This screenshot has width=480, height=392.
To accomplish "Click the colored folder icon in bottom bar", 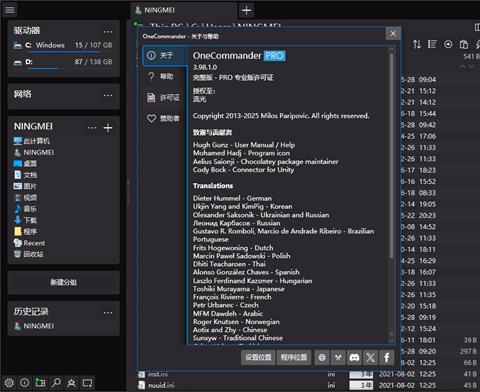I will (40, 382).
